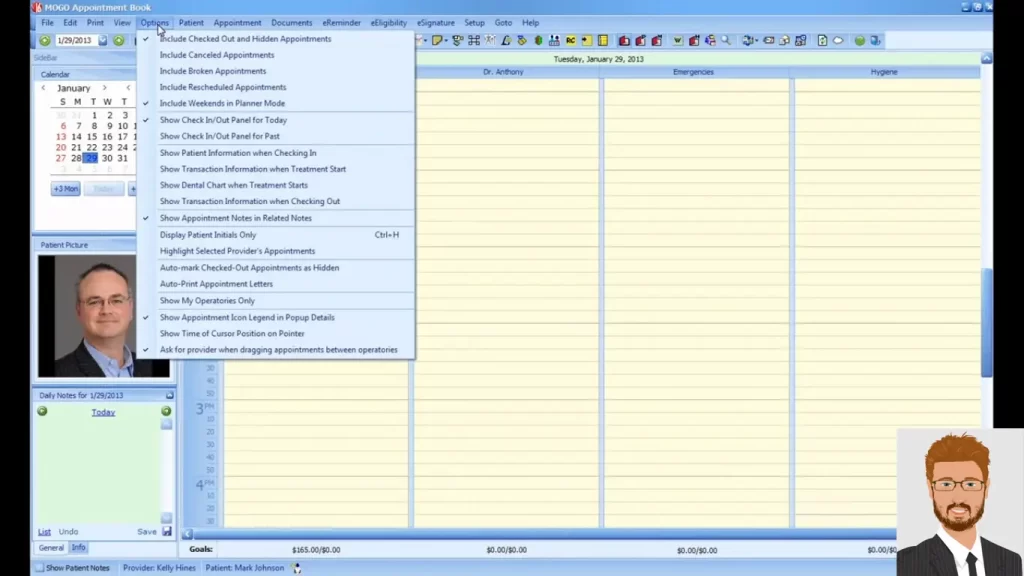Screen dimensions: 1024x576
Task: Click the Today link in Daily Notes
Action: click(104, 412)
